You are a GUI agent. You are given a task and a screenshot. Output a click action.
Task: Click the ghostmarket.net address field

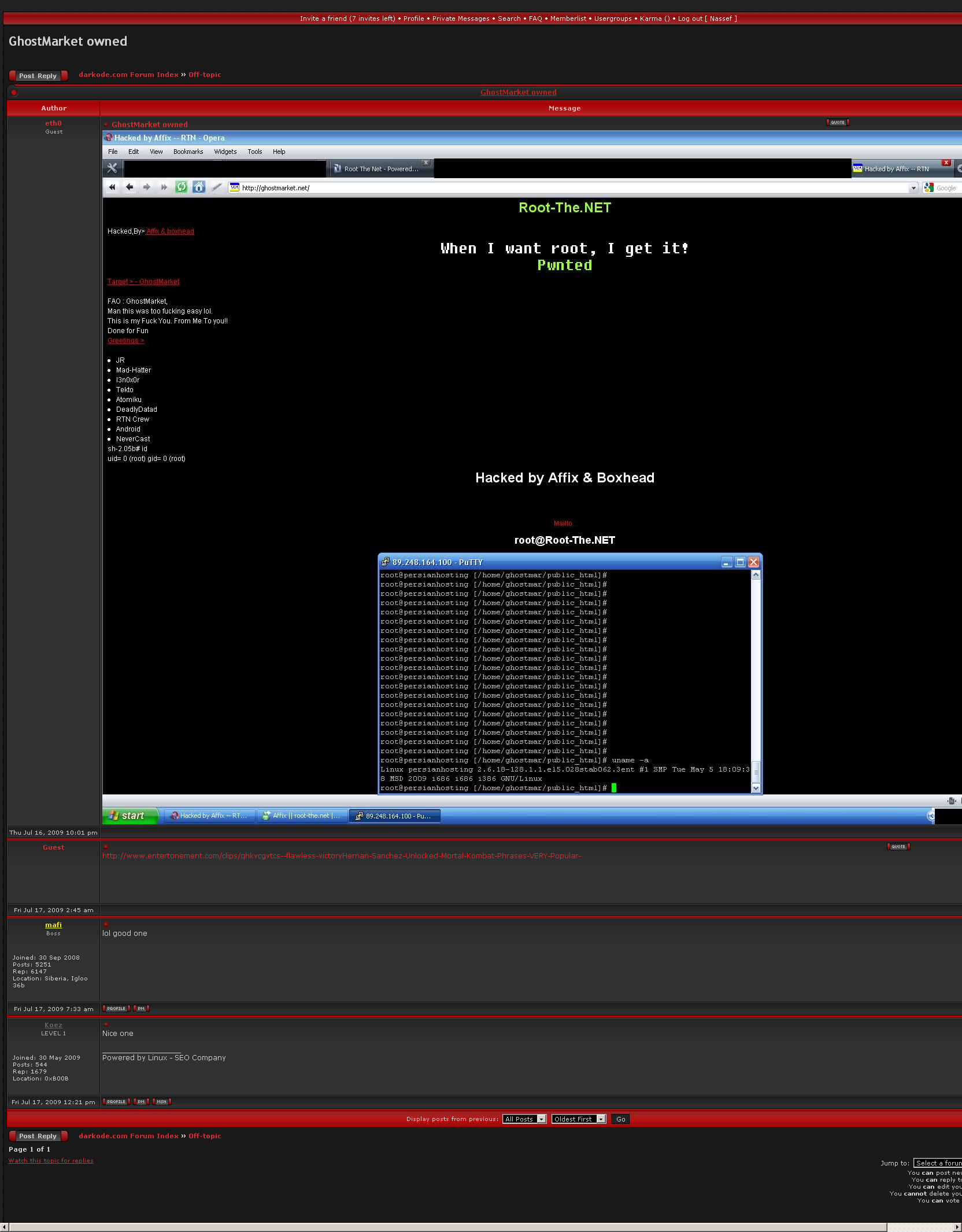coord(572,188)
